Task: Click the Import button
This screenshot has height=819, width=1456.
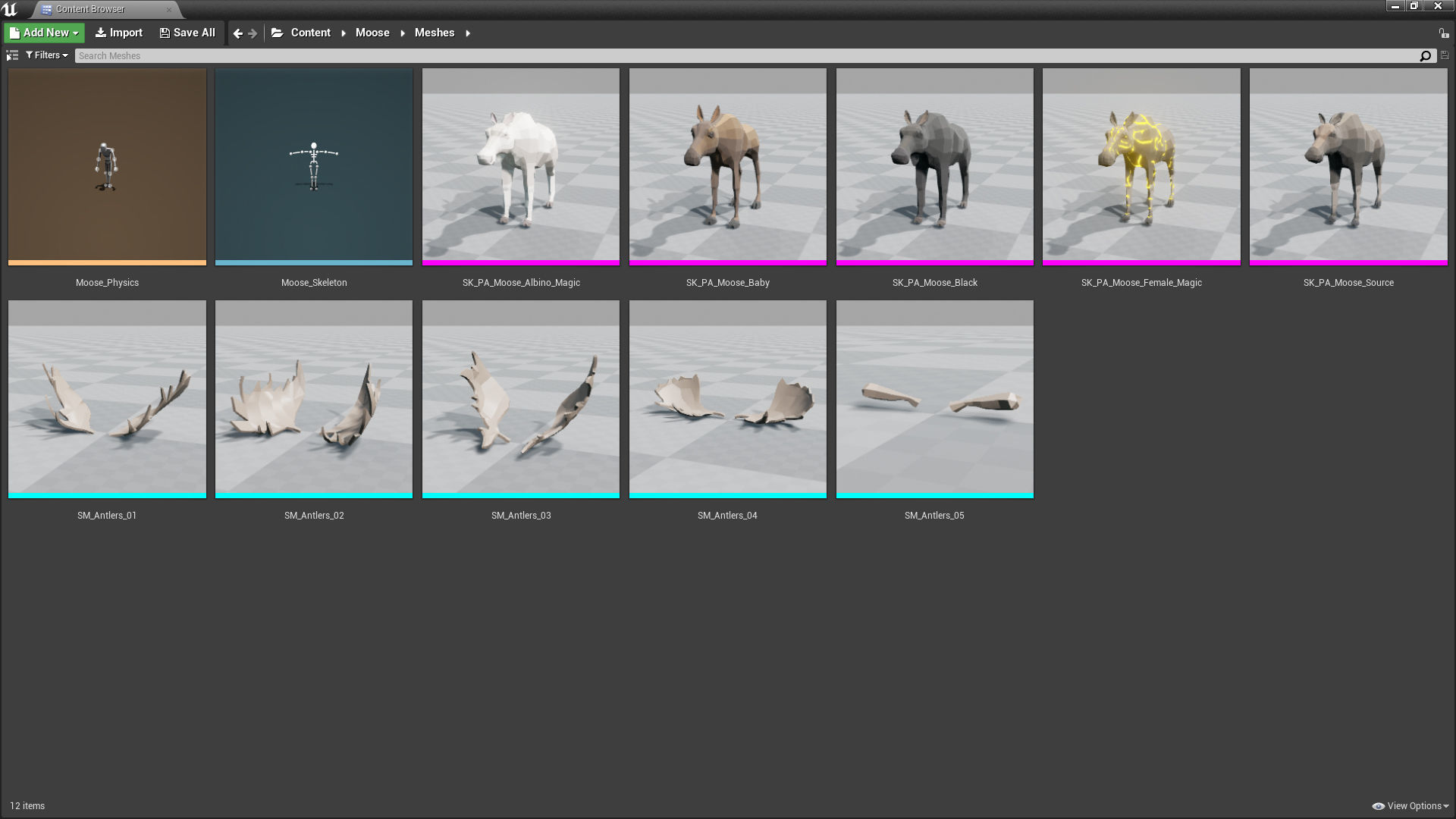Action: 119,33
